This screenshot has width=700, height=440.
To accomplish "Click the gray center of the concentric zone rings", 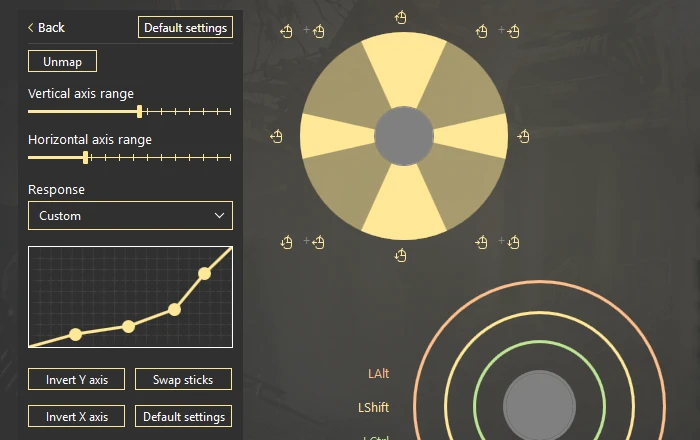I will [x=539, y=406].
